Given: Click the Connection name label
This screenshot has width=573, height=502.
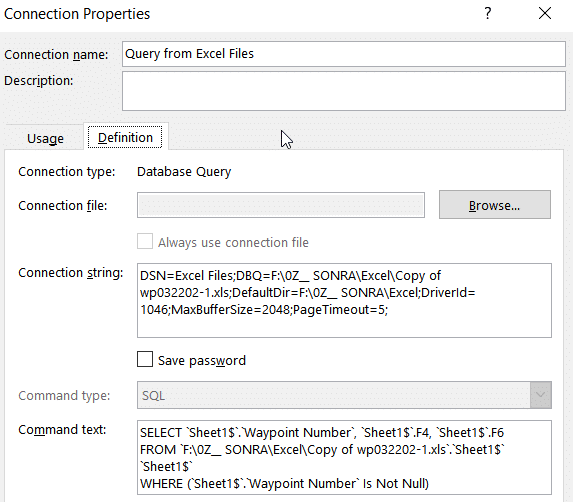Looking at the screenshot, I should tap(56, 55).
